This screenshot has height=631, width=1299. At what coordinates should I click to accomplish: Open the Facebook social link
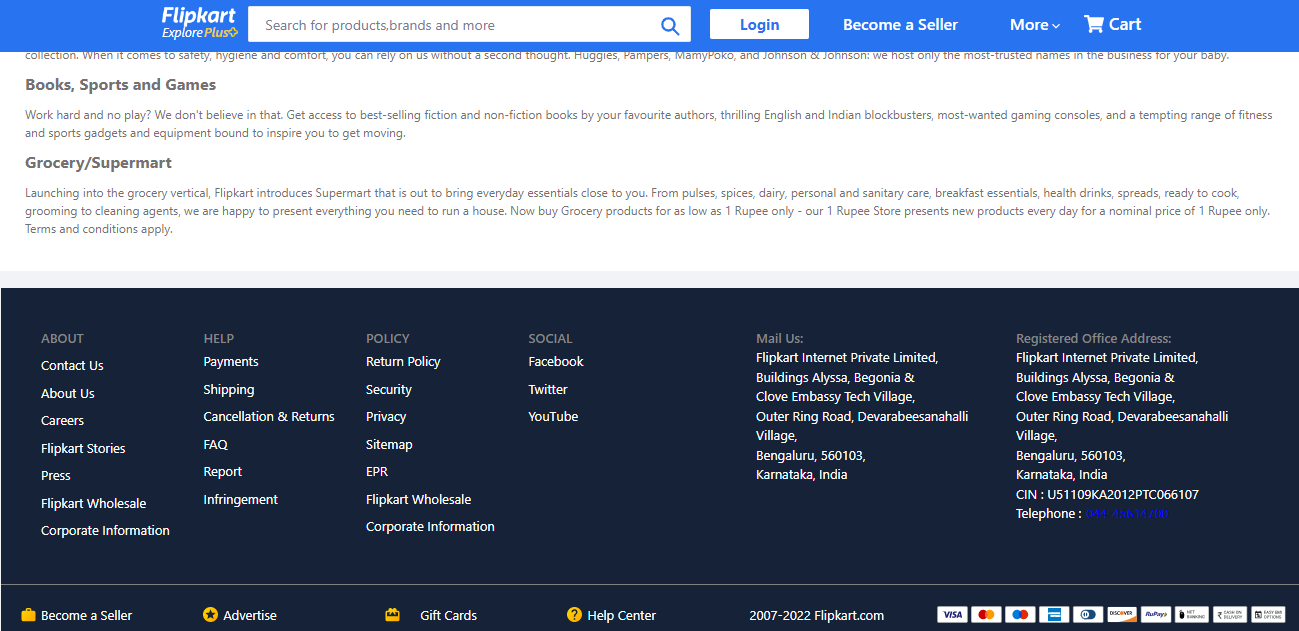click(556, 362)
